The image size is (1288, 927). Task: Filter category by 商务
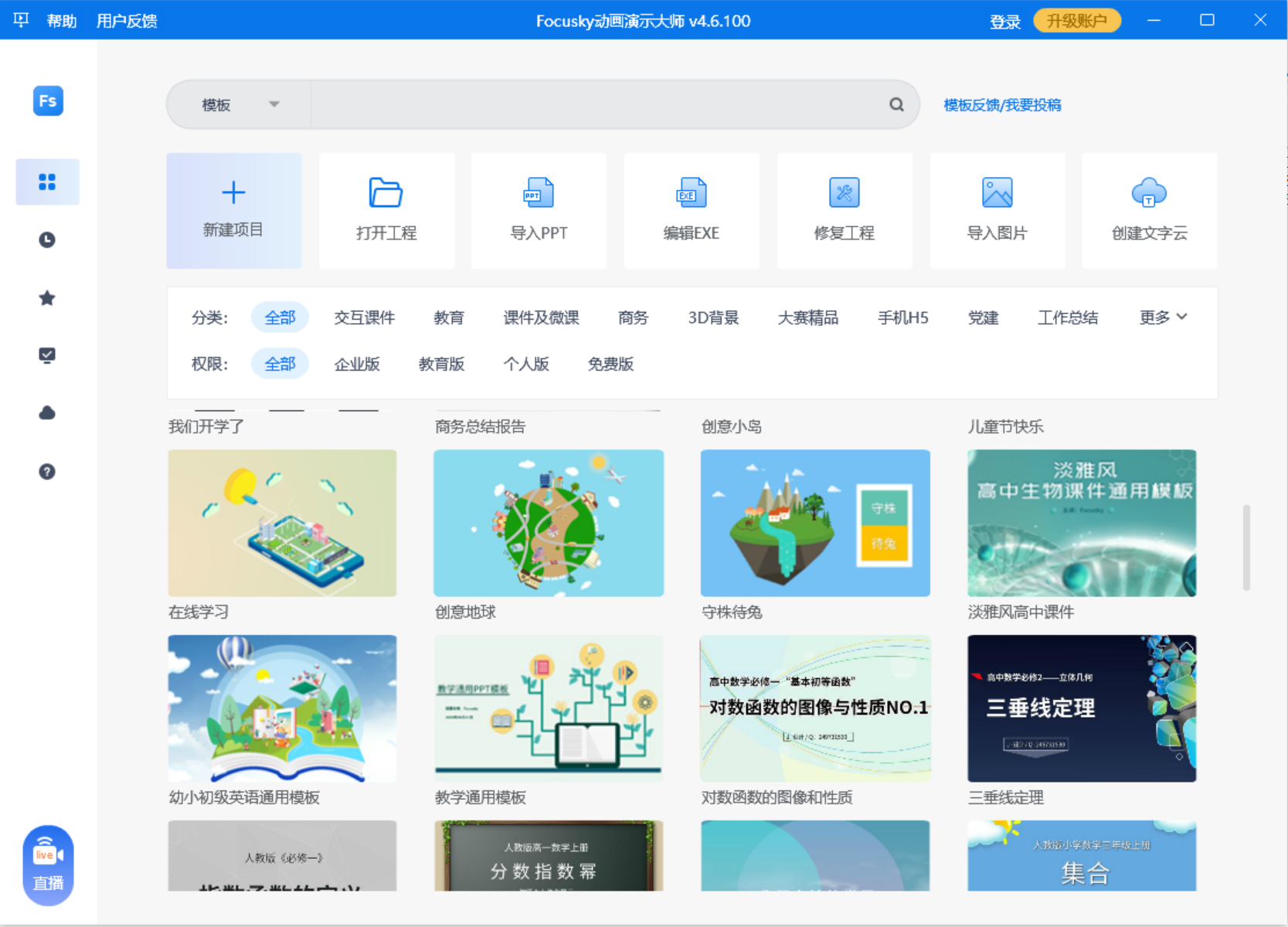[633, 317]
